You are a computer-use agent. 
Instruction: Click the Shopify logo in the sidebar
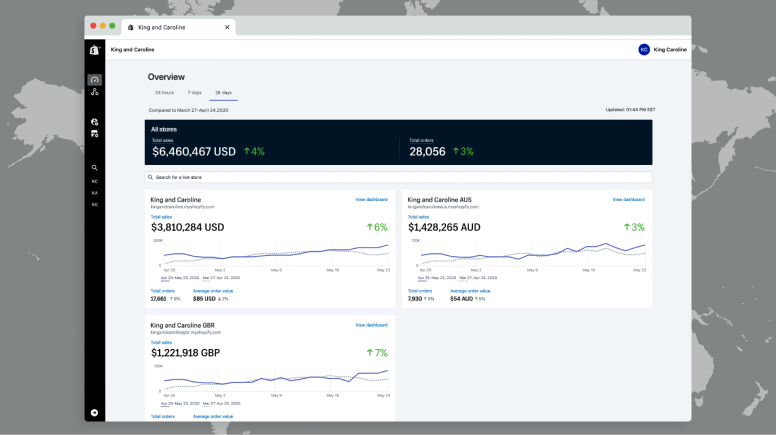tap(95, 49)
